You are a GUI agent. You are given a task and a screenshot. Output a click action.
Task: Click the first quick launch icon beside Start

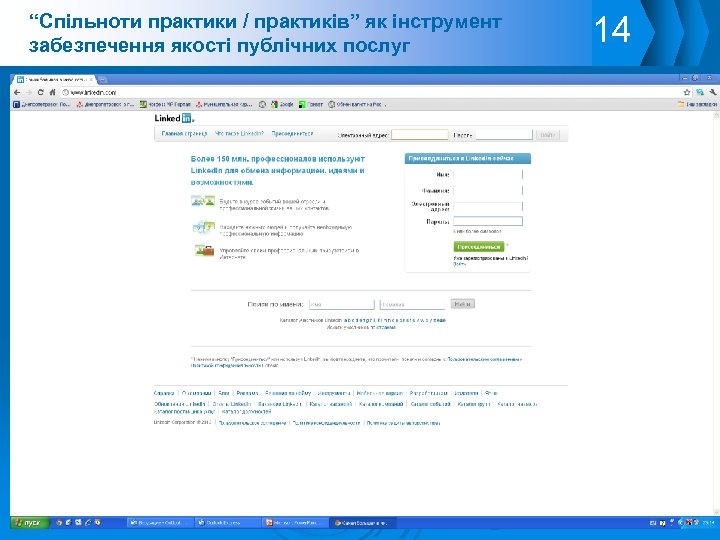[x=59, y=523]
